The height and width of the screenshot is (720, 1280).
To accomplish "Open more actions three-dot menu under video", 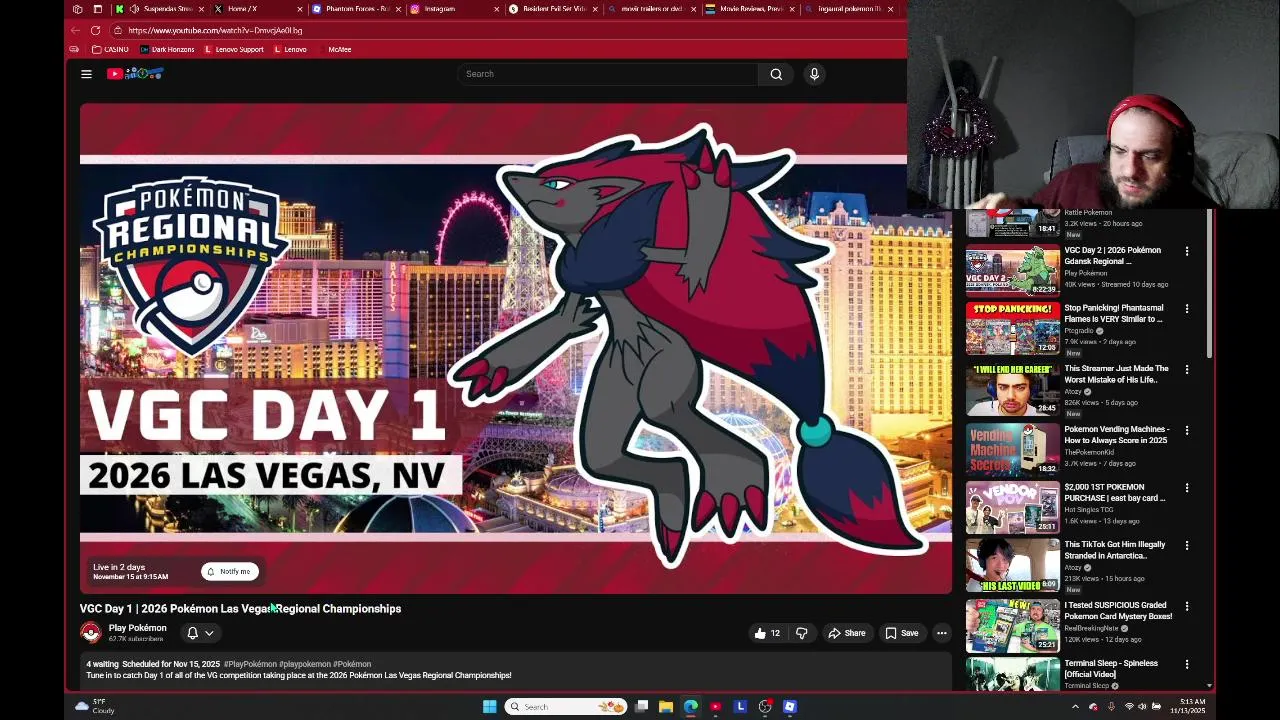I will pyautogui.click(x=941, y=633).
